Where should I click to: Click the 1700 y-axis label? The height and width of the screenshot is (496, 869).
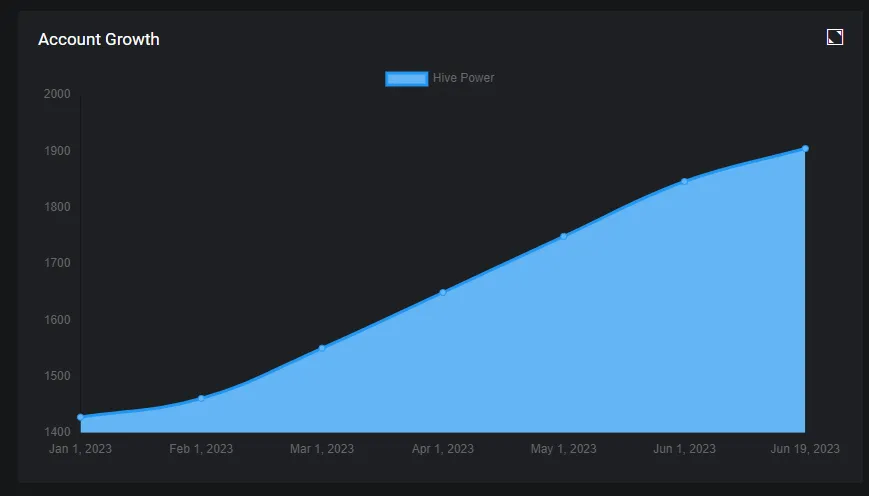click(58, 263)
